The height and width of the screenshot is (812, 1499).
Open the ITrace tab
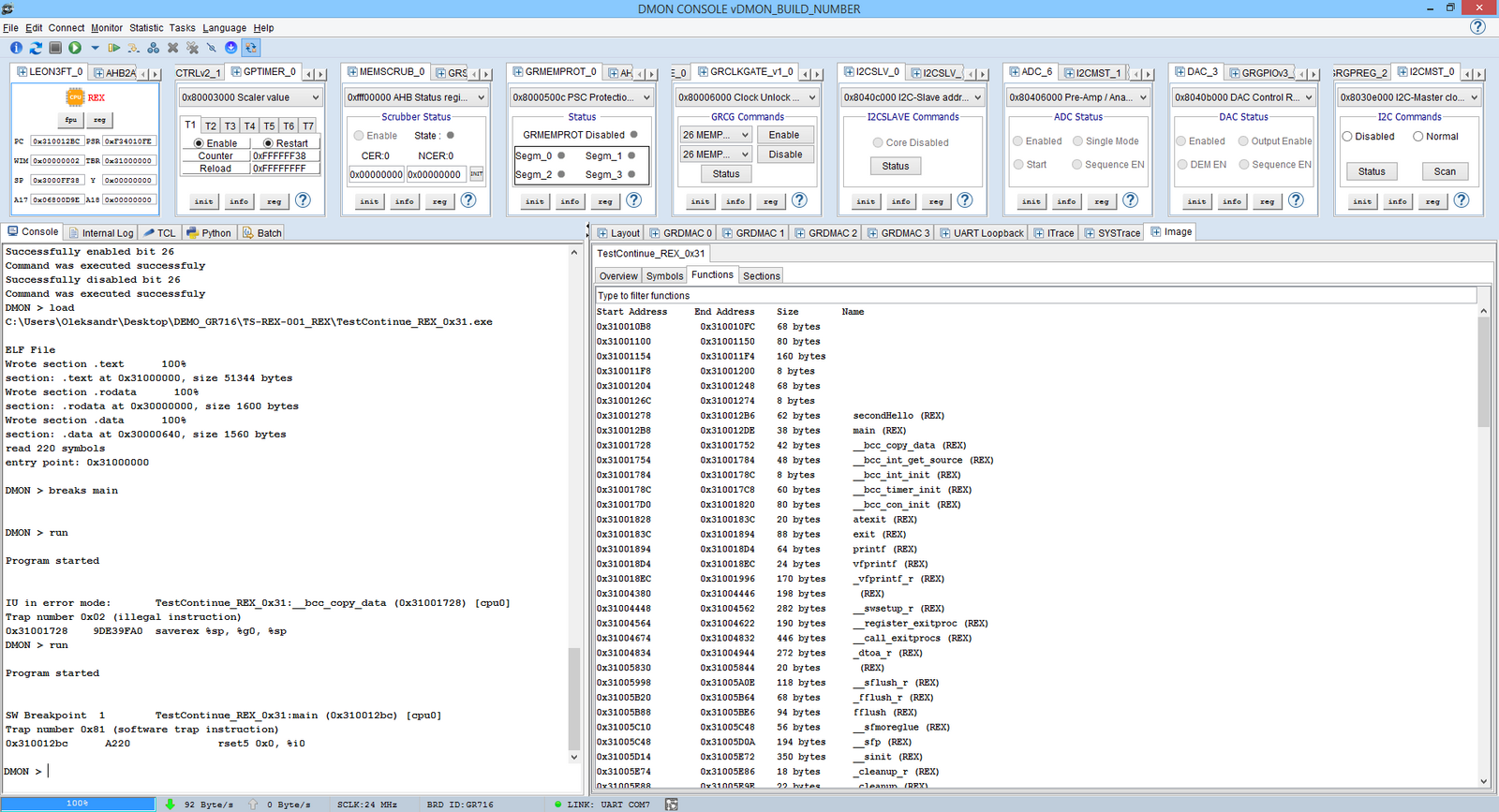1054,233
